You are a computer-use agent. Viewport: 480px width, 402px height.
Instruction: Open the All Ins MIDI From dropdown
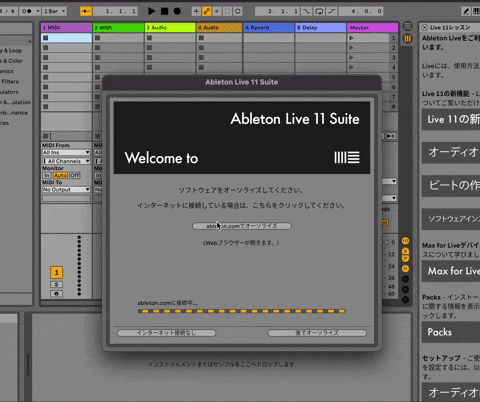pyautogui.click(x=66, y=152)
